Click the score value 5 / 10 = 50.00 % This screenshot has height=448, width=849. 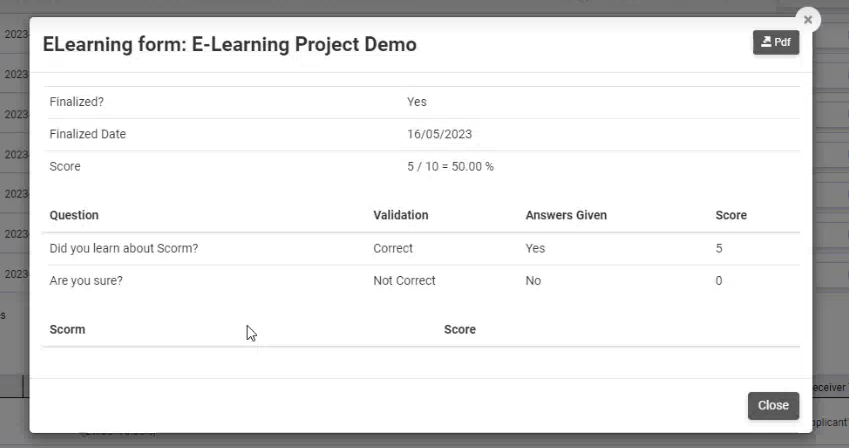[x=450, y=166]
